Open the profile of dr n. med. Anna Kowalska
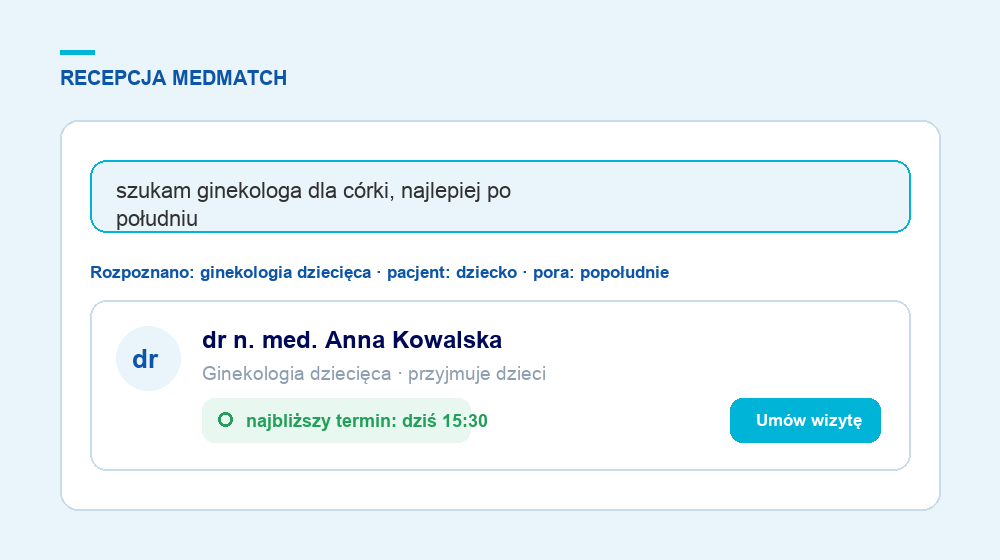The height and width of the screenshot is (560, 1000). (351, 340)
